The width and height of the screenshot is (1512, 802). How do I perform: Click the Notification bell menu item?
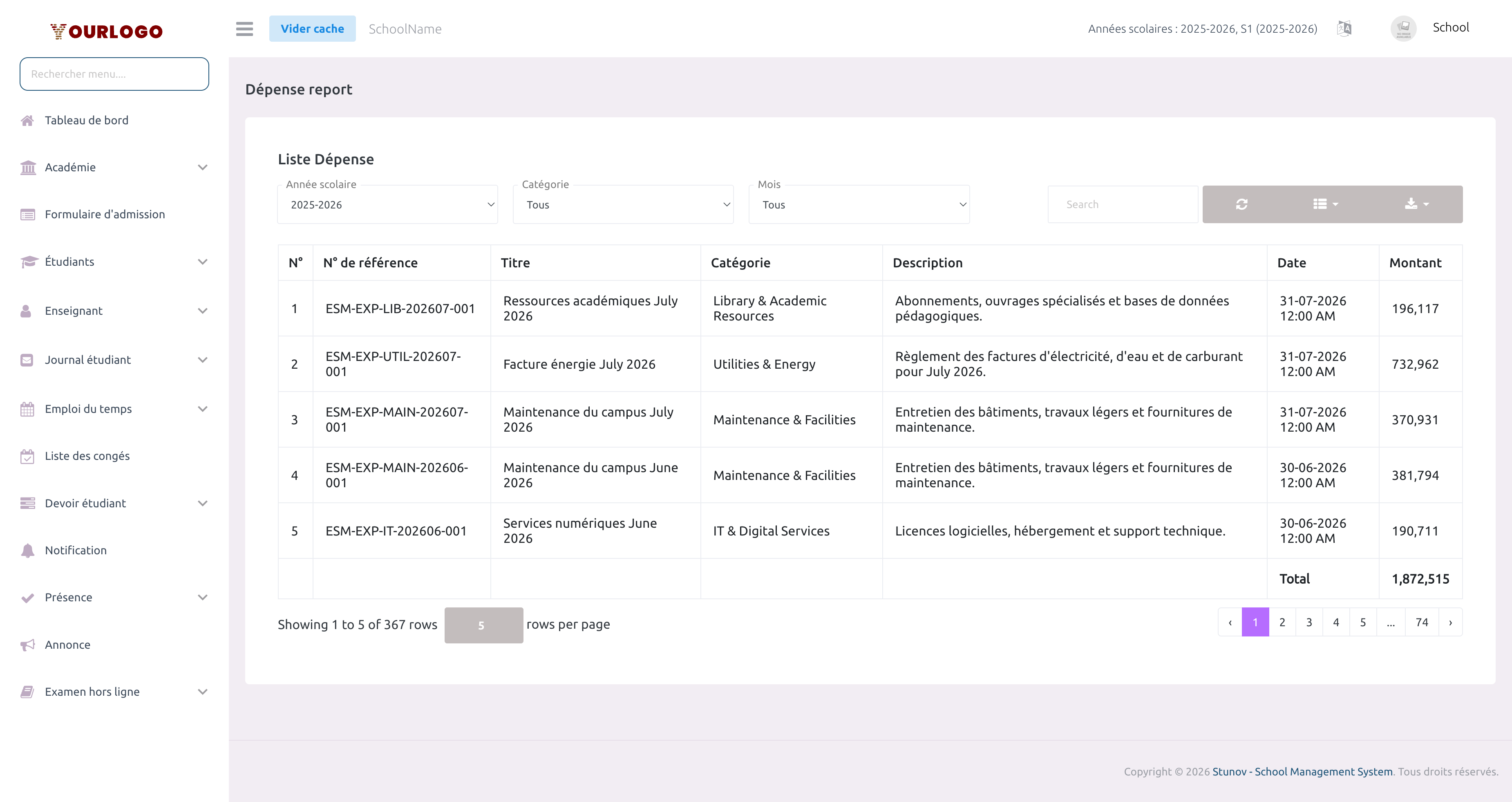[x=76, y=550]
